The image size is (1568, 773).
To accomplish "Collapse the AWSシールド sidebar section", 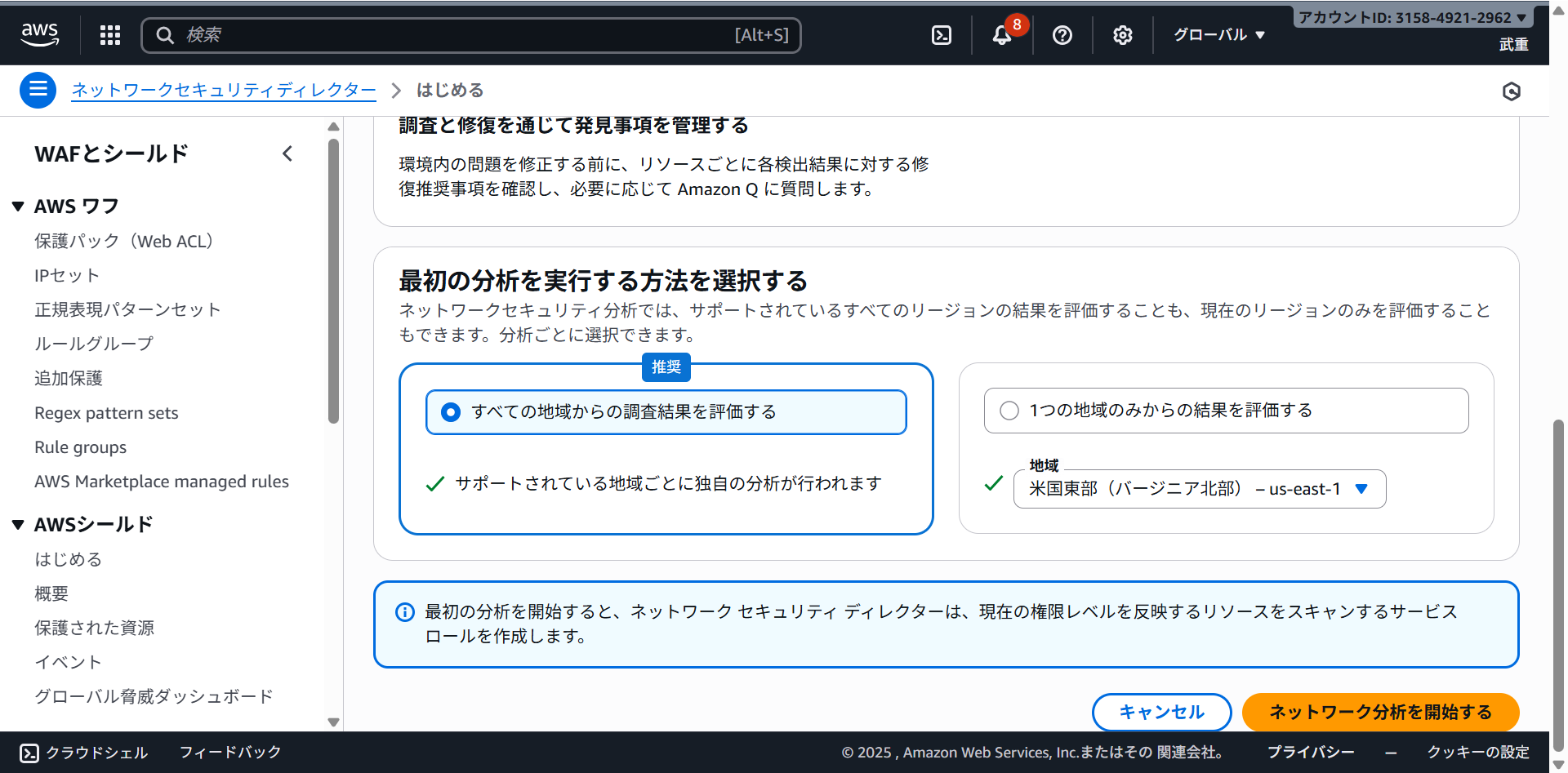I will (18, 525).
